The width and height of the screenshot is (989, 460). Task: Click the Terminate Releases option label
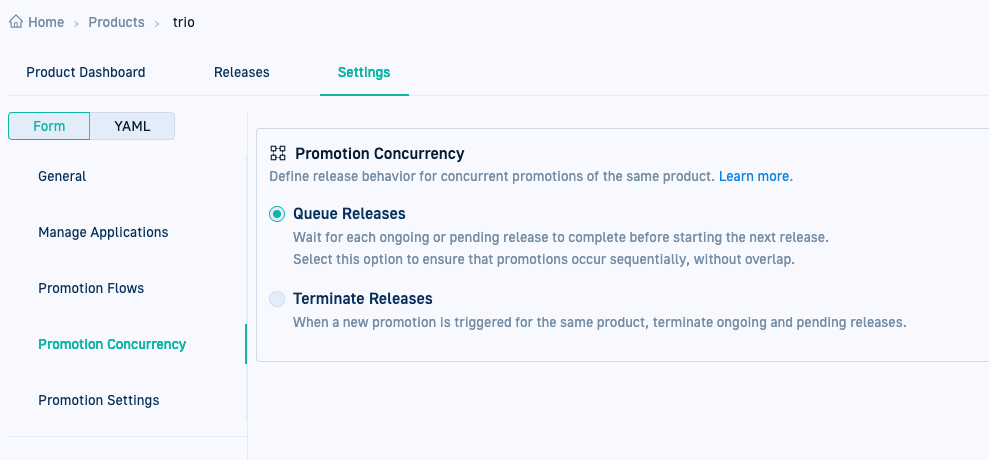pyautogui.click(x=362, y=299)
